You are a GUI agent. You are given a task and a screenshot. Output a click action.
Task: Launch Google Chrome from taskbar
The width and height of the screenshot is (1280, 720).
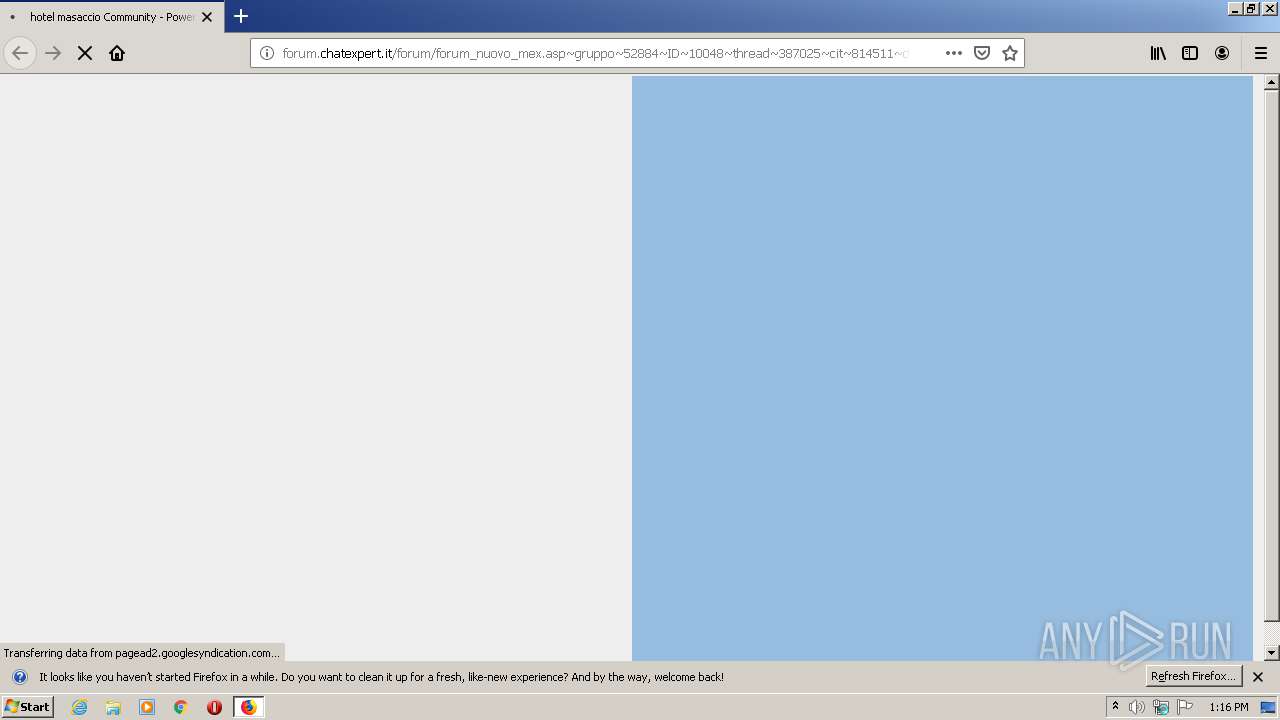(x=181, y=707)
